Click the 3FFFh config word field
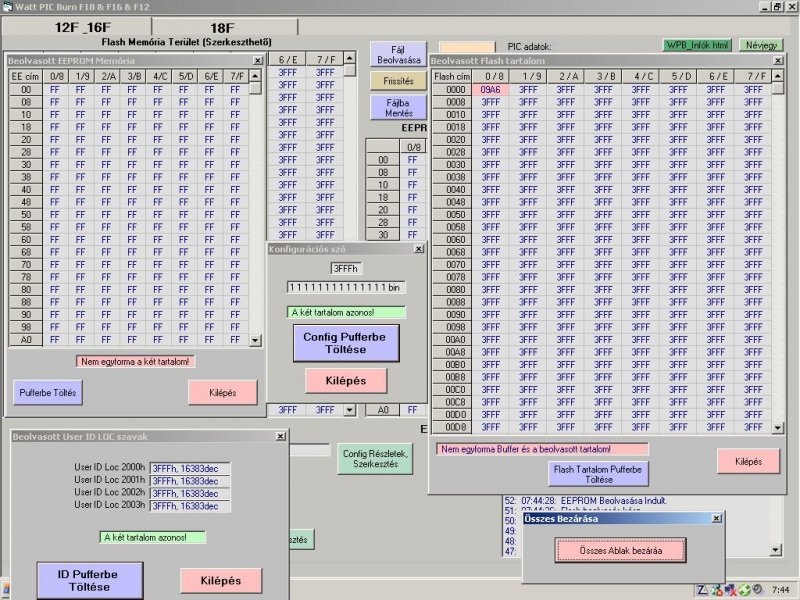The image size is (800, 600). tap(345, 268)
